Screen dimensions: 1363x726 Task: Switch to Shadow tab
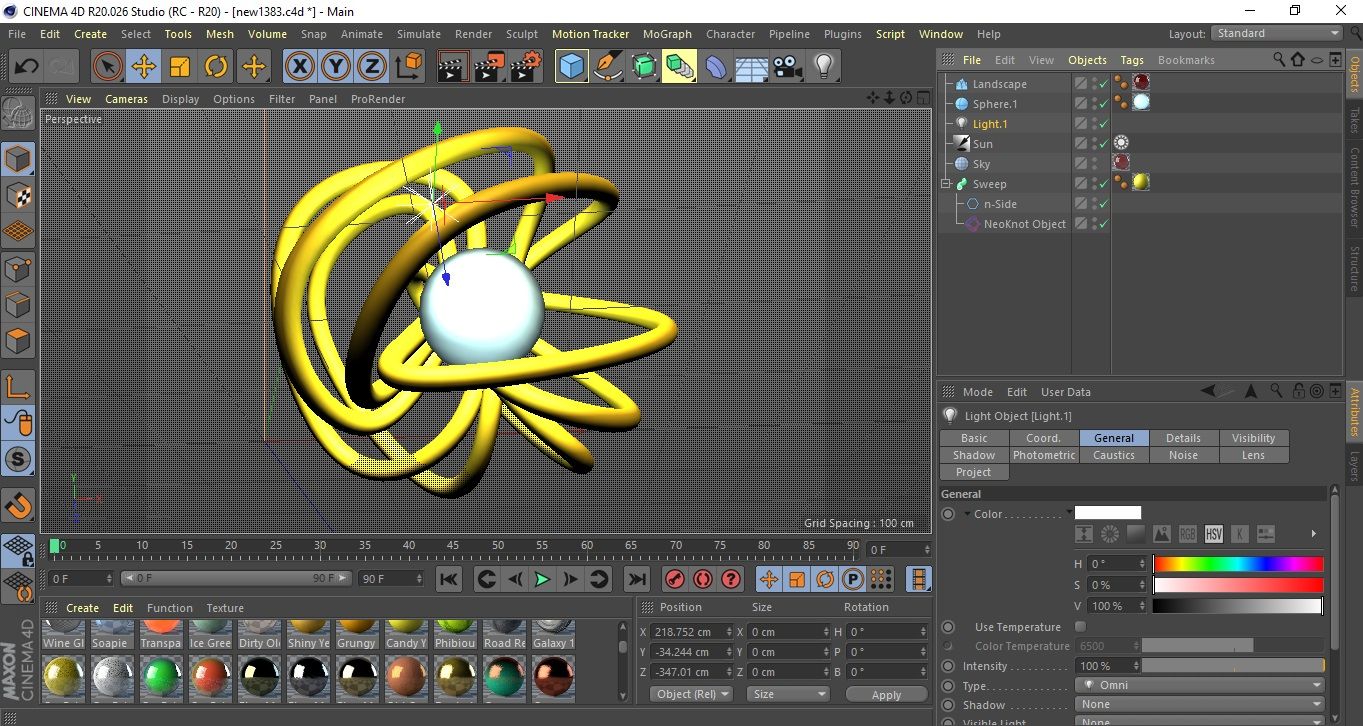pyautogui.click(x=974, y=455)
